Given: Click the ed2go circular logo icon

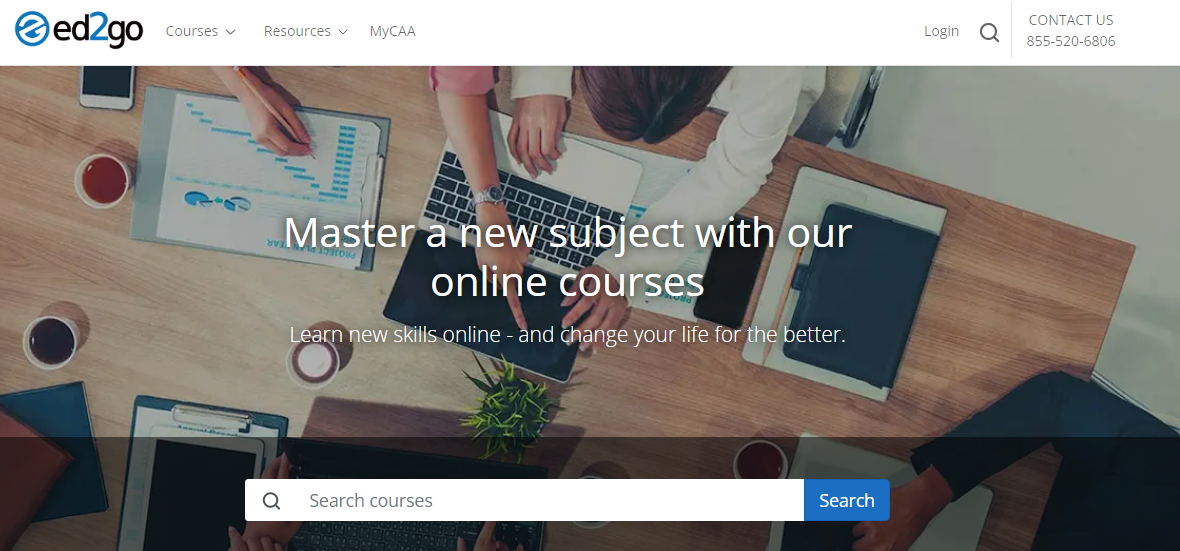Looking at the screenshot, I should click(x=32, y=29).
